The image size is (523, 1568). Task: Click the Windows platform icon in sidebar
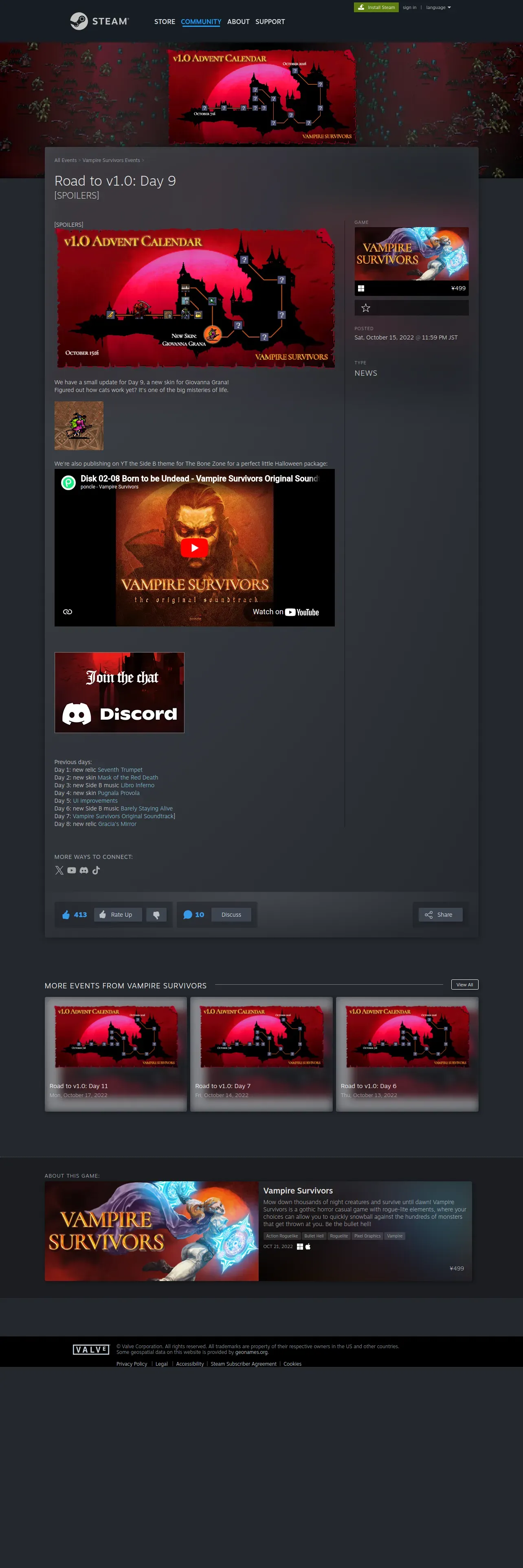[361, 289]
